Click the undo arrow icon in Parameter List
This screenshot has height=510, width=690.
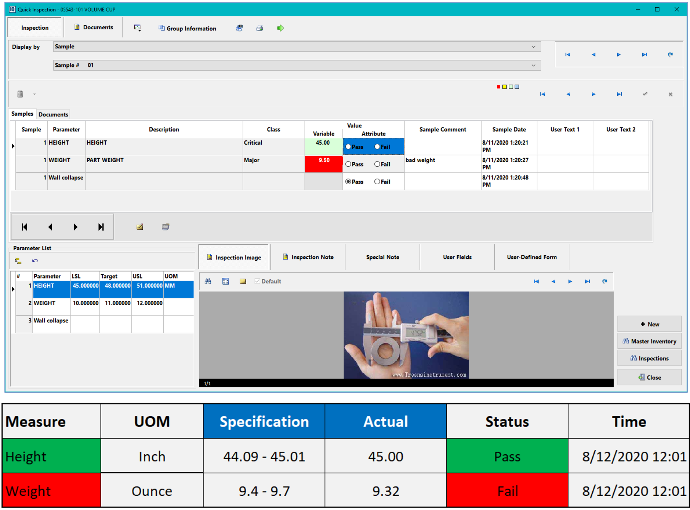[35, 260]
